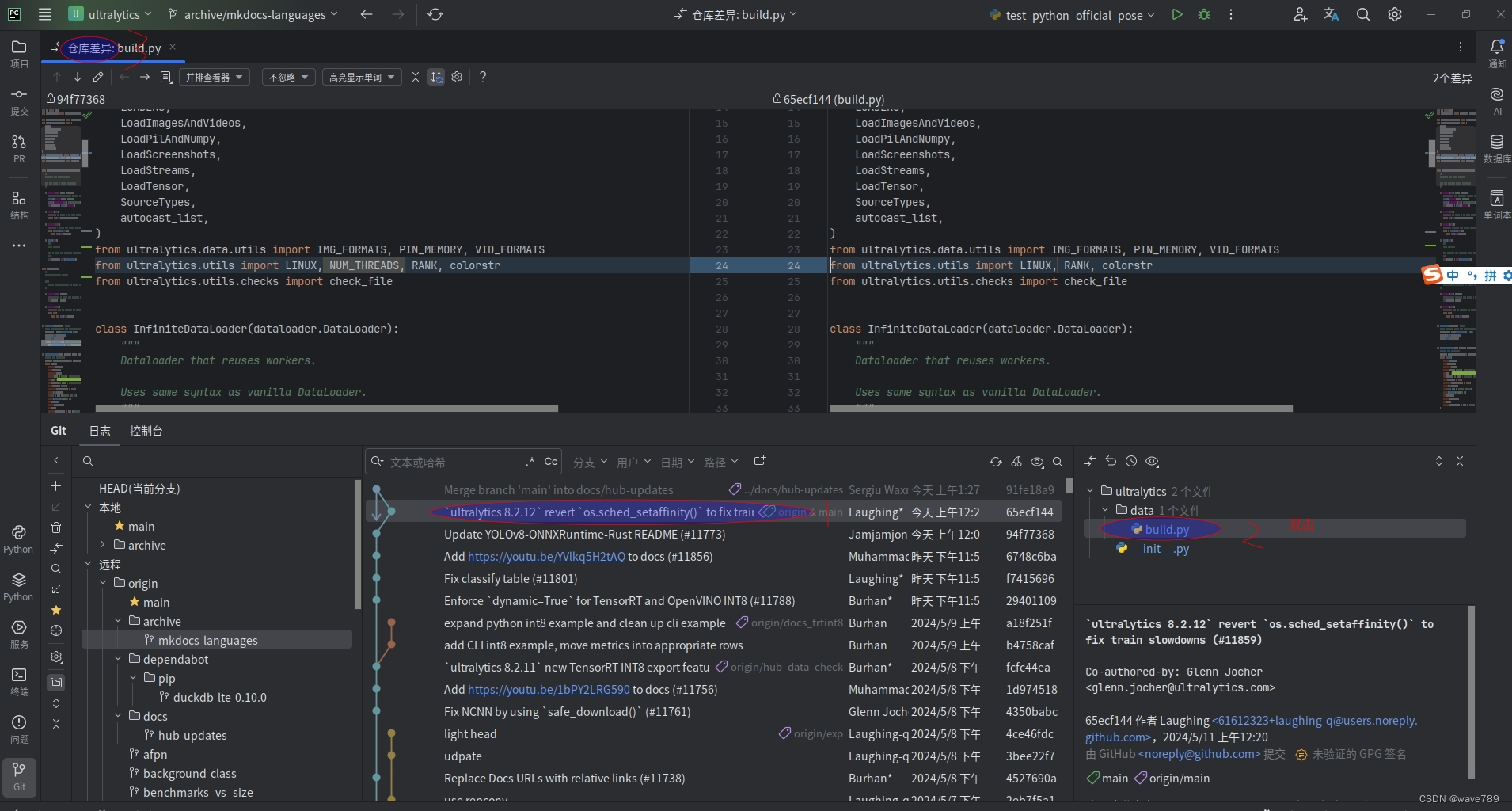Click the Update Project refresh icon in title bar
This screenshot has height=811, width=1512.
coord(435,14)
